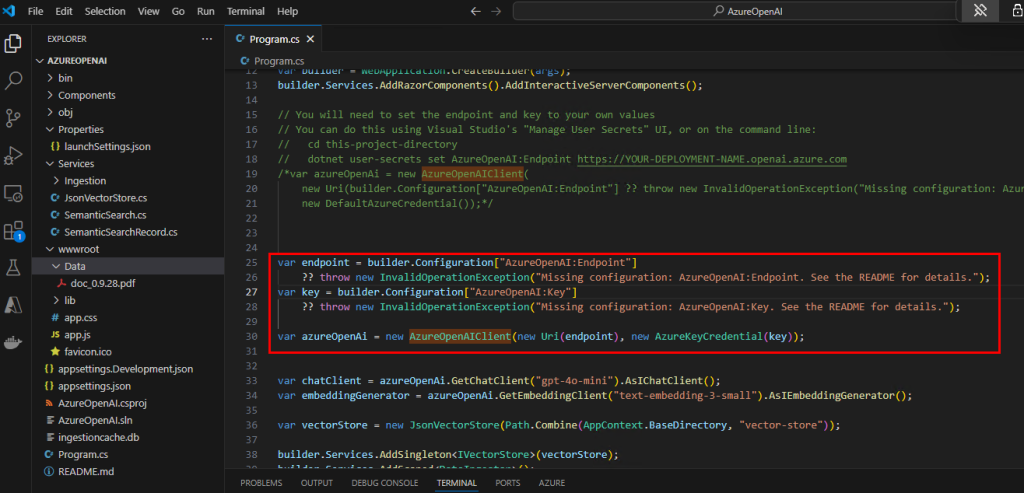Image resolution: width=1024 pixels, height=493 pixels.
Task: Switch to OUTPUT panel tab
Action: point(317,483)
